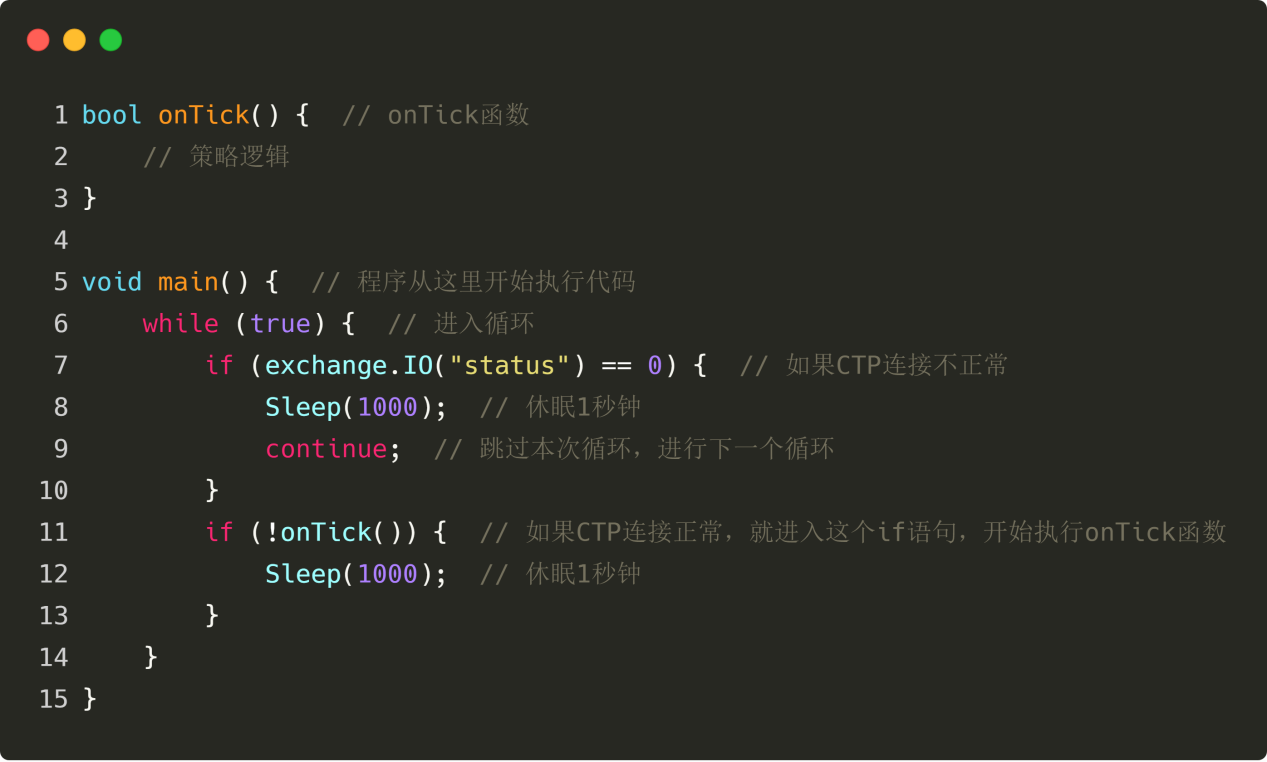1267x762 pixels.
Task: Click the !onTick() call on line 11
Action: (333, 532)
